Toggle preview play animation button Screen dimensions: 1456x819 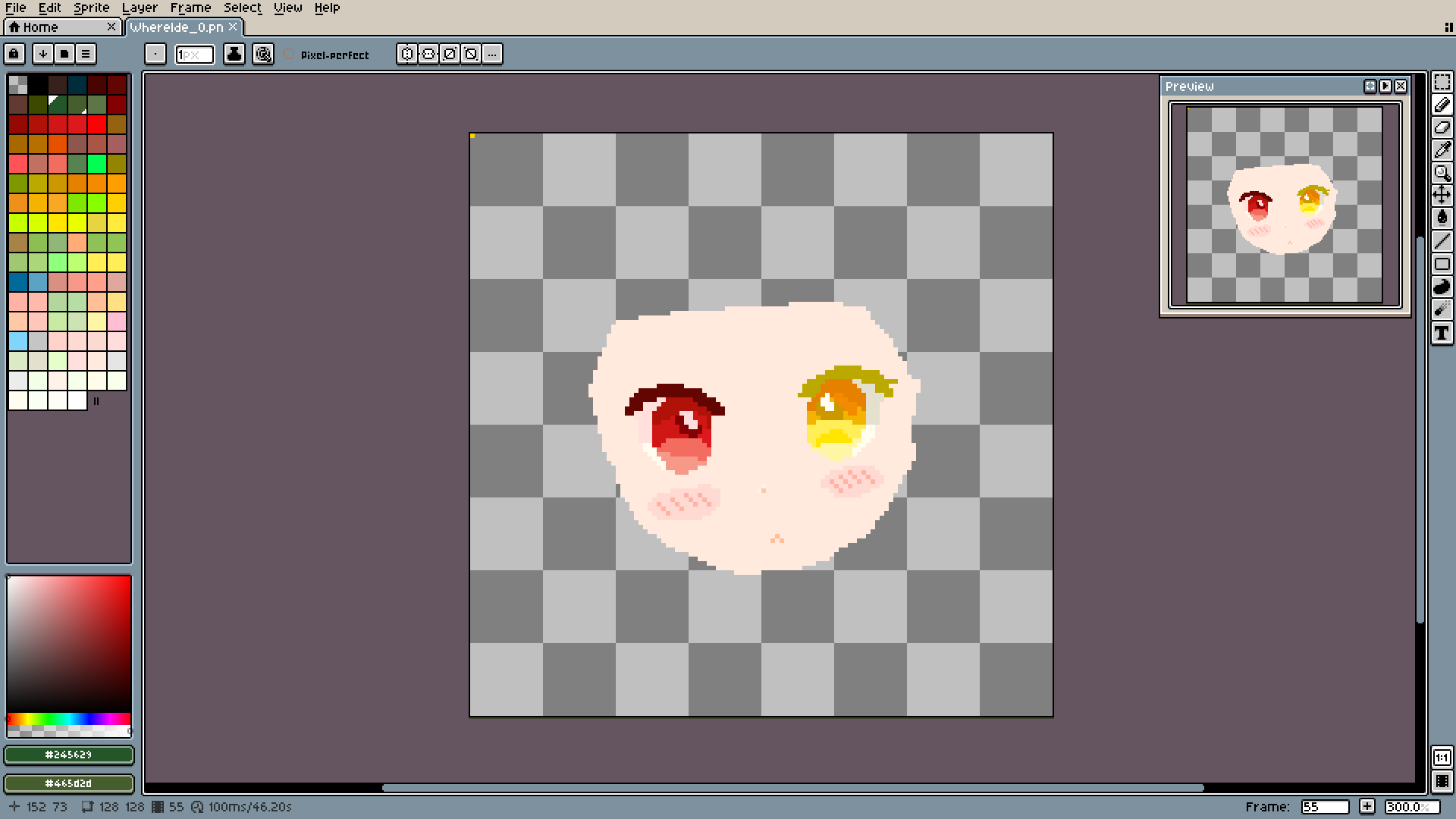coord(1385,86)
